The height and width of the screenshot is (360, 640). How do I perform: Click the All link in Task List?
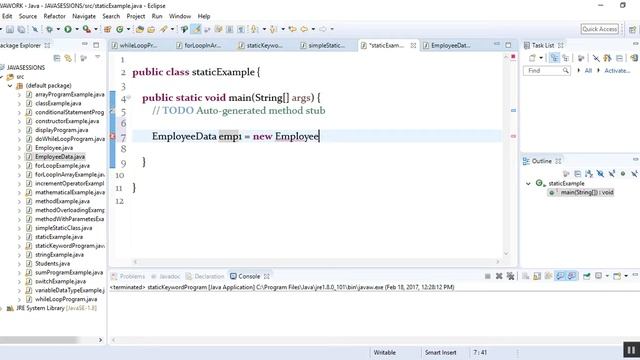(x=588, y=71)
